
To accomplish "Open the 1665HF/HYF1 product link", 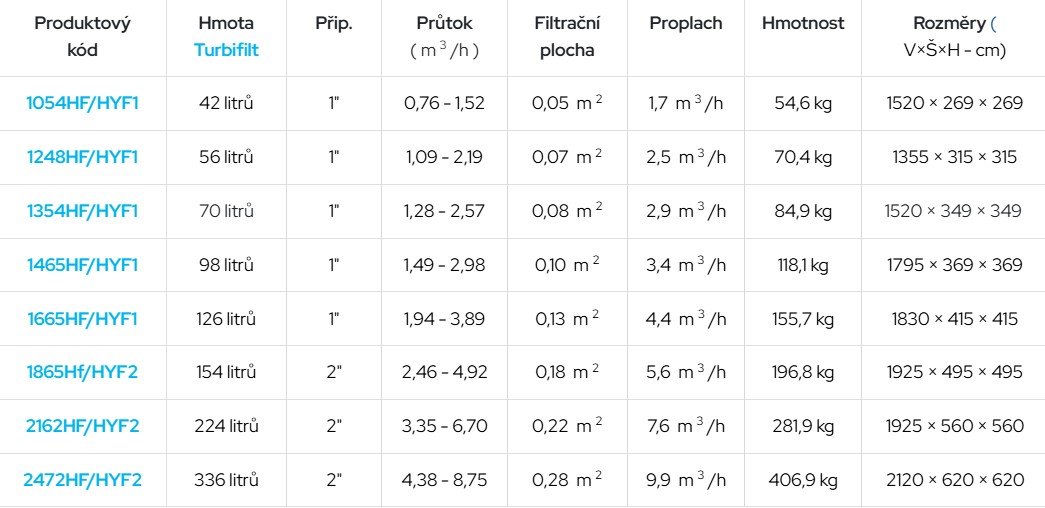I will click(x=83, y=319).
